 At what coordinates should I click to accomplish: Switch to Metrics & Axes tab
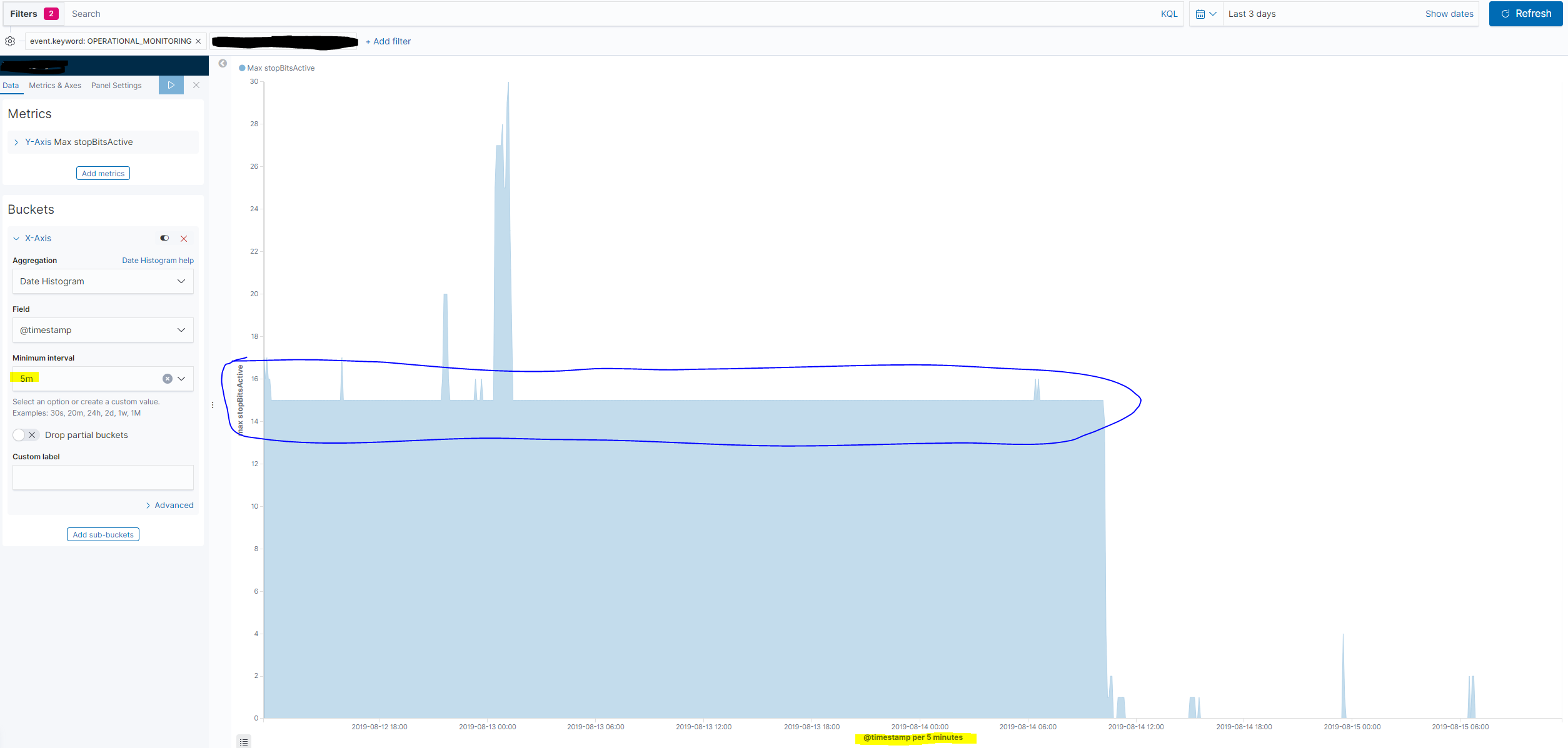pos(55,86)
